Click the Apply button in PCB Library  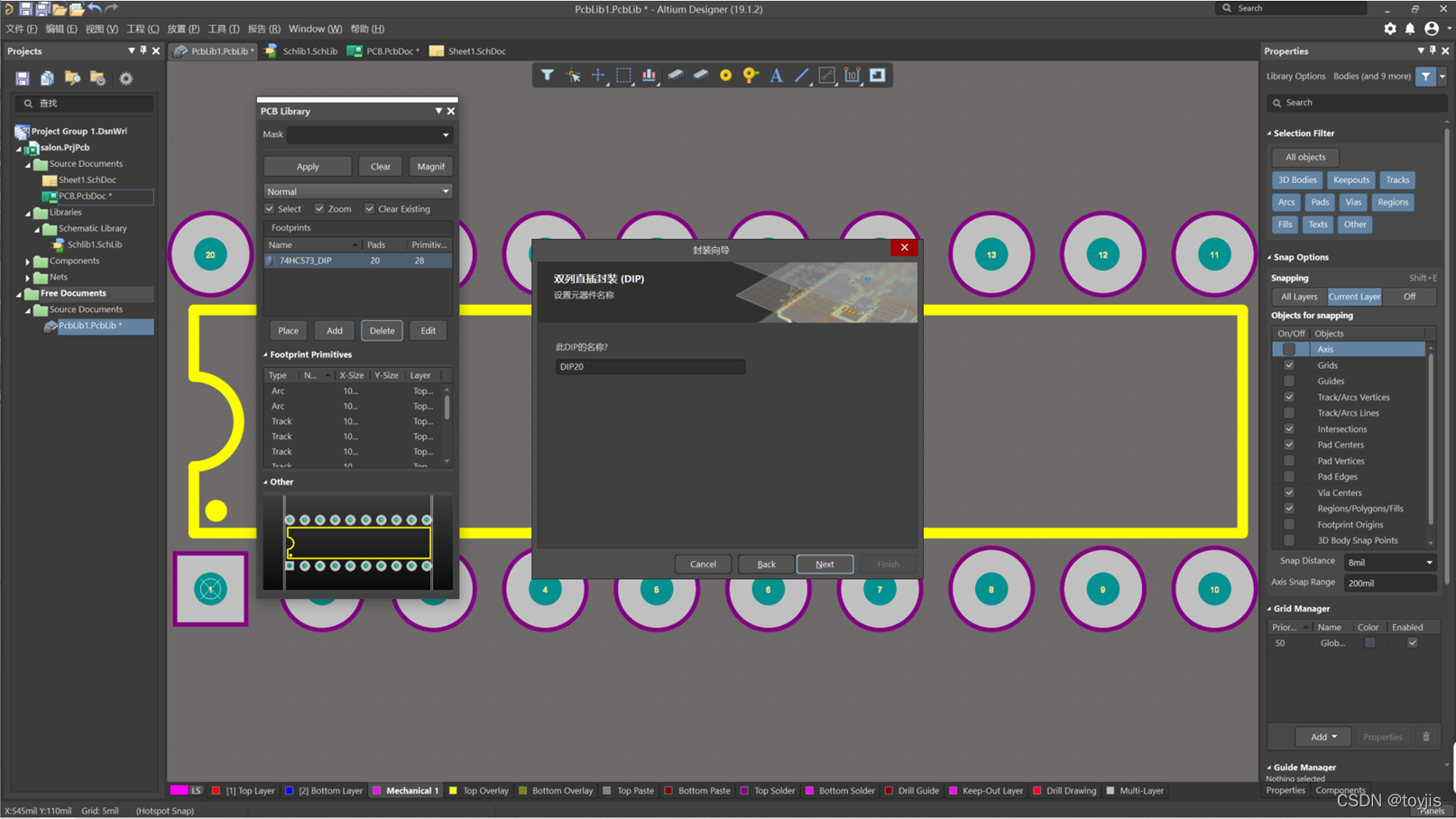pos(308,166)
